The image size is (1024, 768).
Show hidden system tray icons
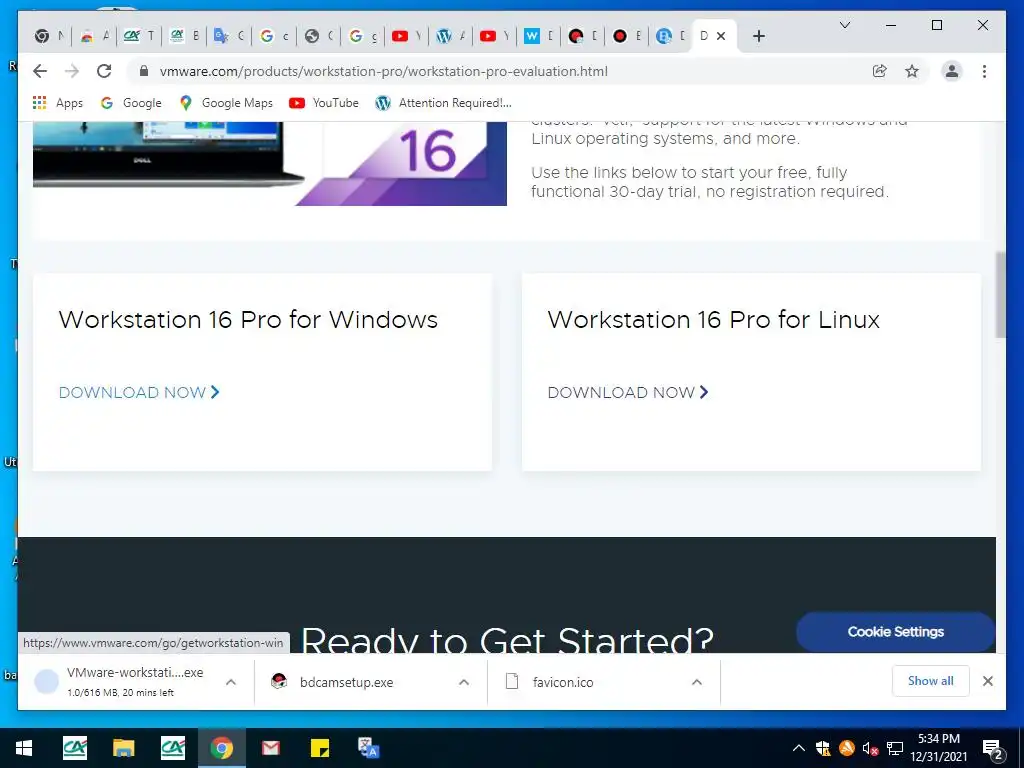[x=798, y=748]
